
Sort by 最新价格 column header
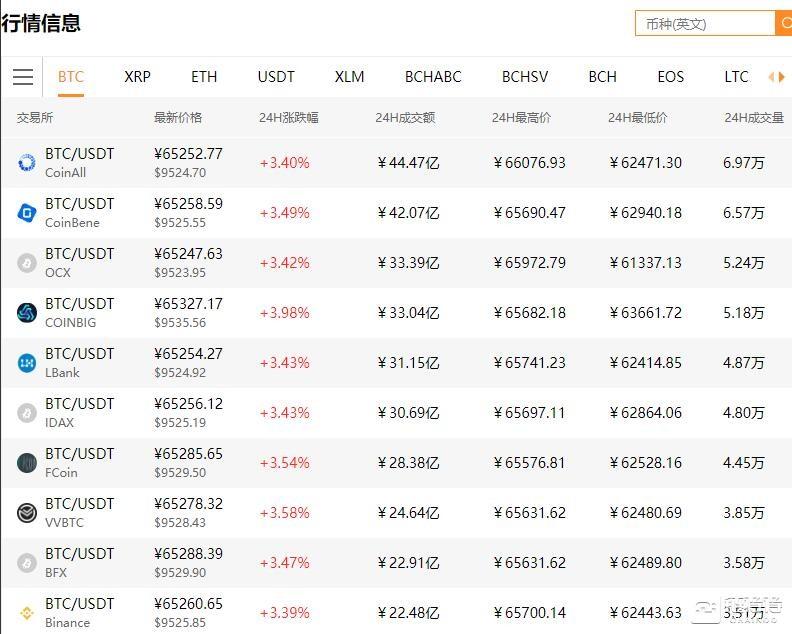tap(178, 118)
